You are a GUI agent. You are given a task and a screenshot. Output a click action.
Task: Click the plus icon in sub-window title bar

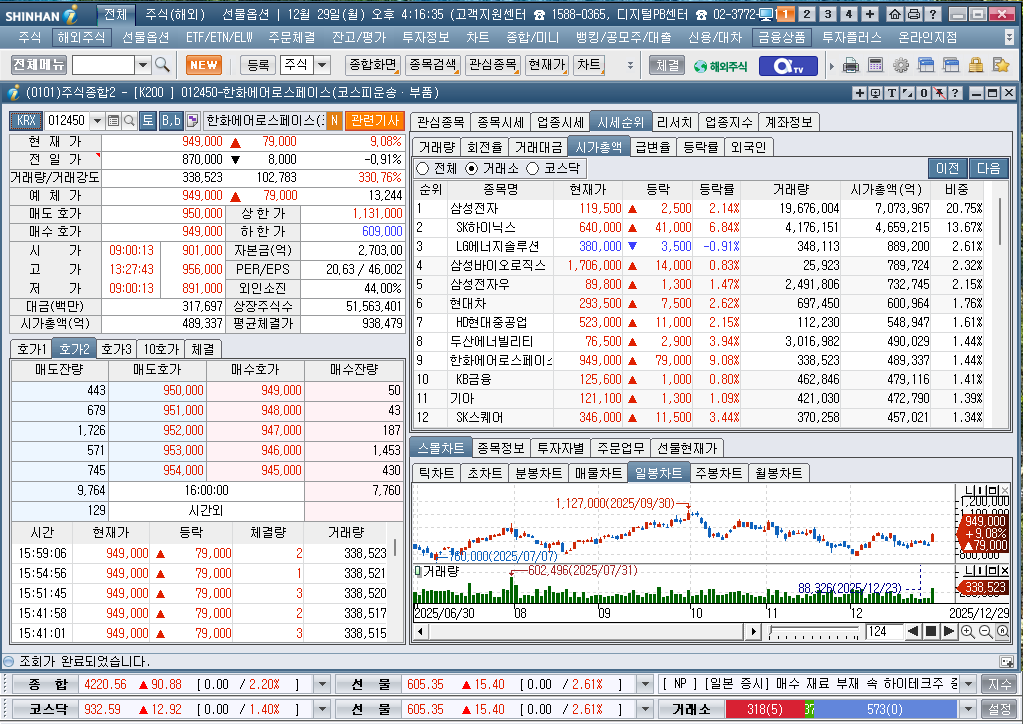(860, 93)
